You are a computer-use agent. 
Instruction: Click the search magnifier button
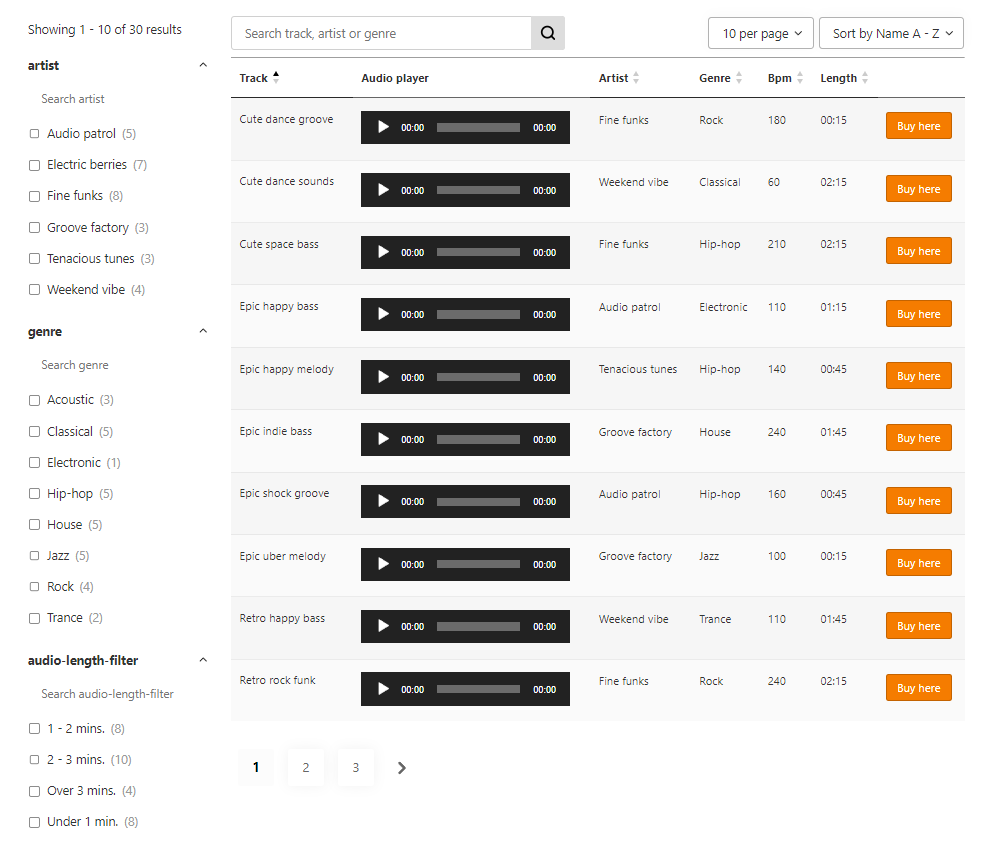click(x=547, y=33)
